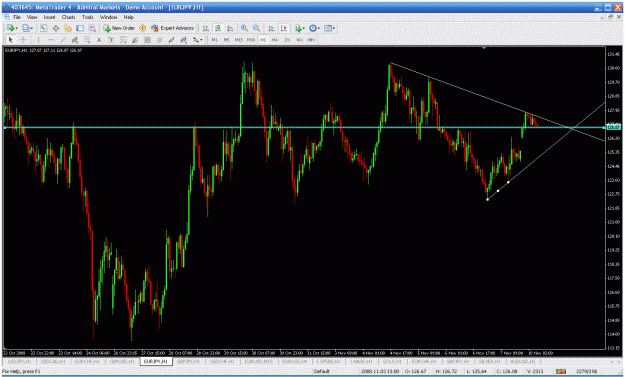Click the cyan horizontal line price label
The height and width of the screenshot is (377, 625).
(613, 127)
